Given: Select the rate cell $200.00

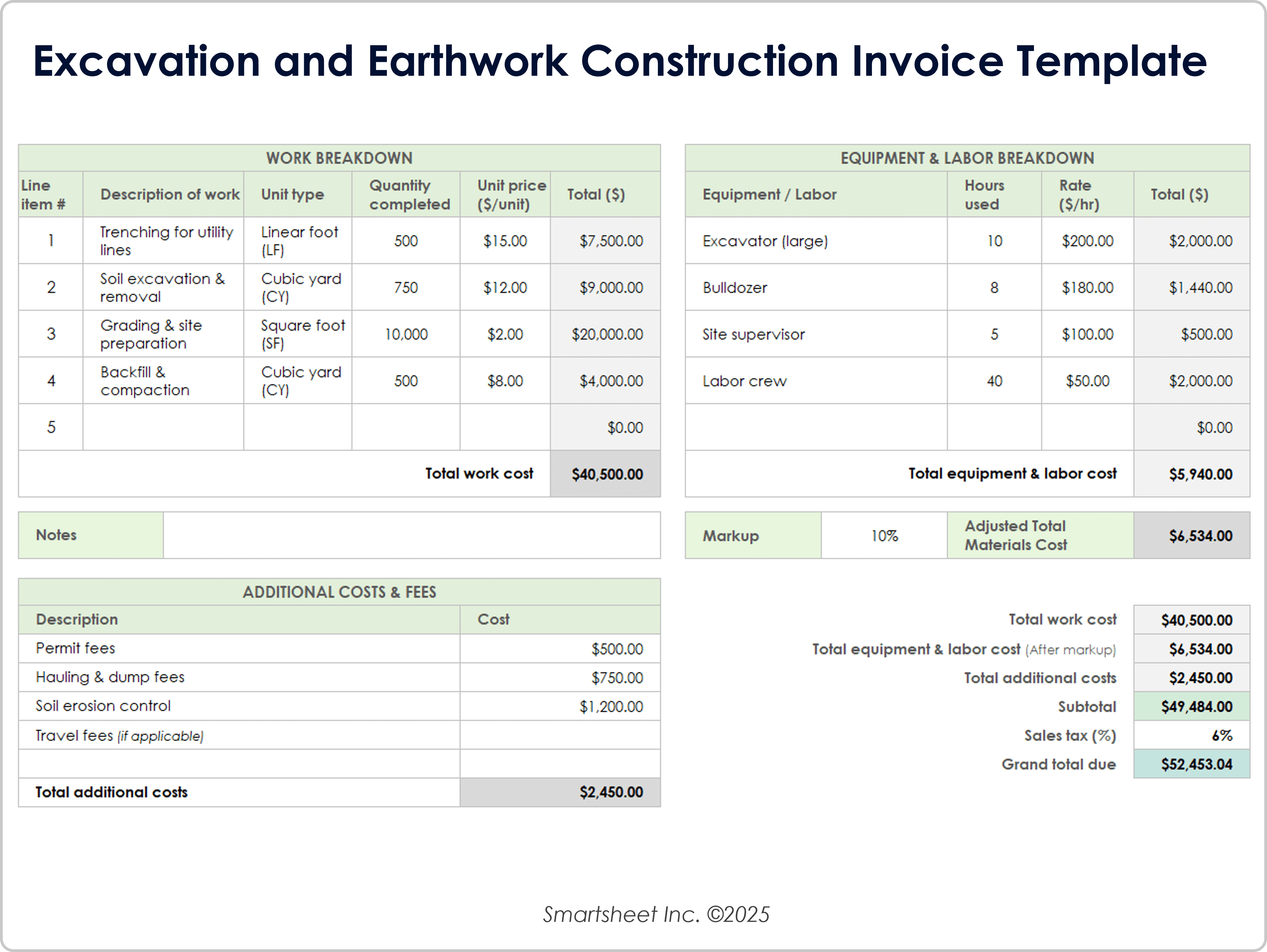Looking at the screenshot, I should (1088, 240).
